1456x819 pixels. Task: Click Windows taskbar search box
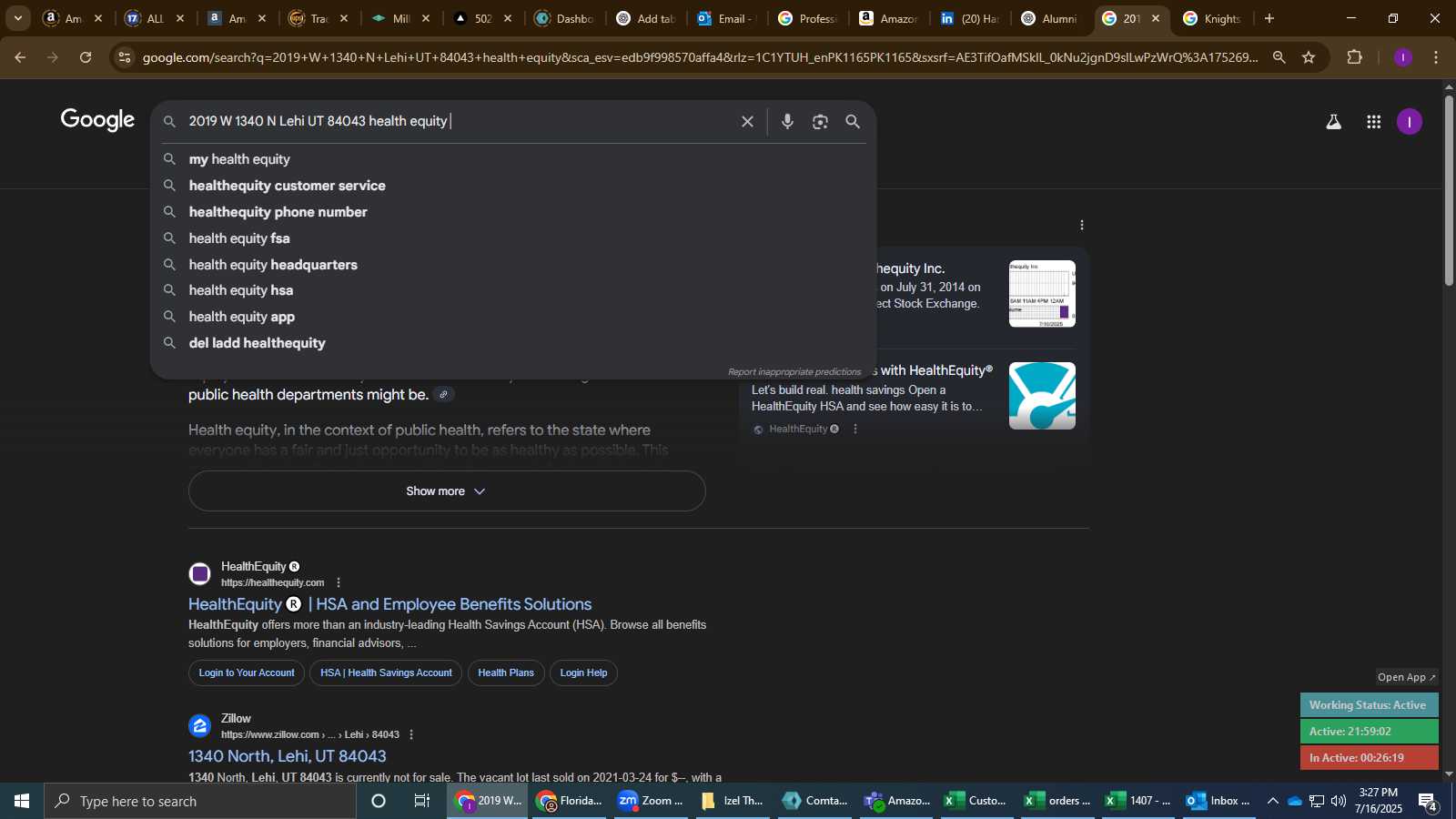point(200,801)
